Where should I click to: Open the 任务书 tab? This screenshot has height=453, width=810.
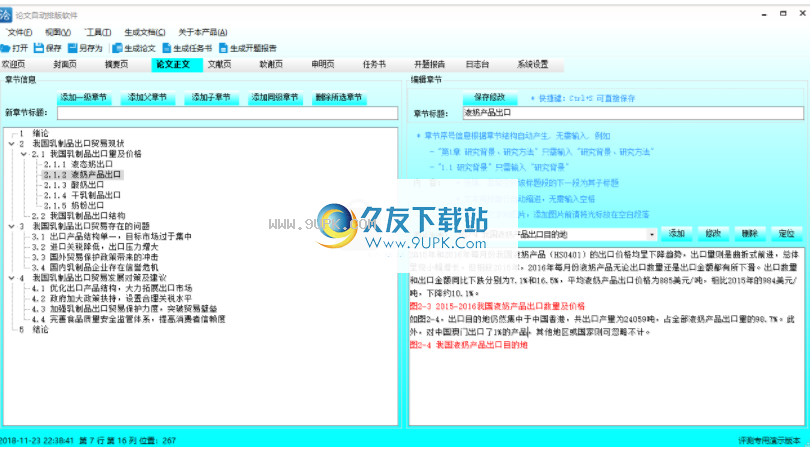click(x=375, y=65)
